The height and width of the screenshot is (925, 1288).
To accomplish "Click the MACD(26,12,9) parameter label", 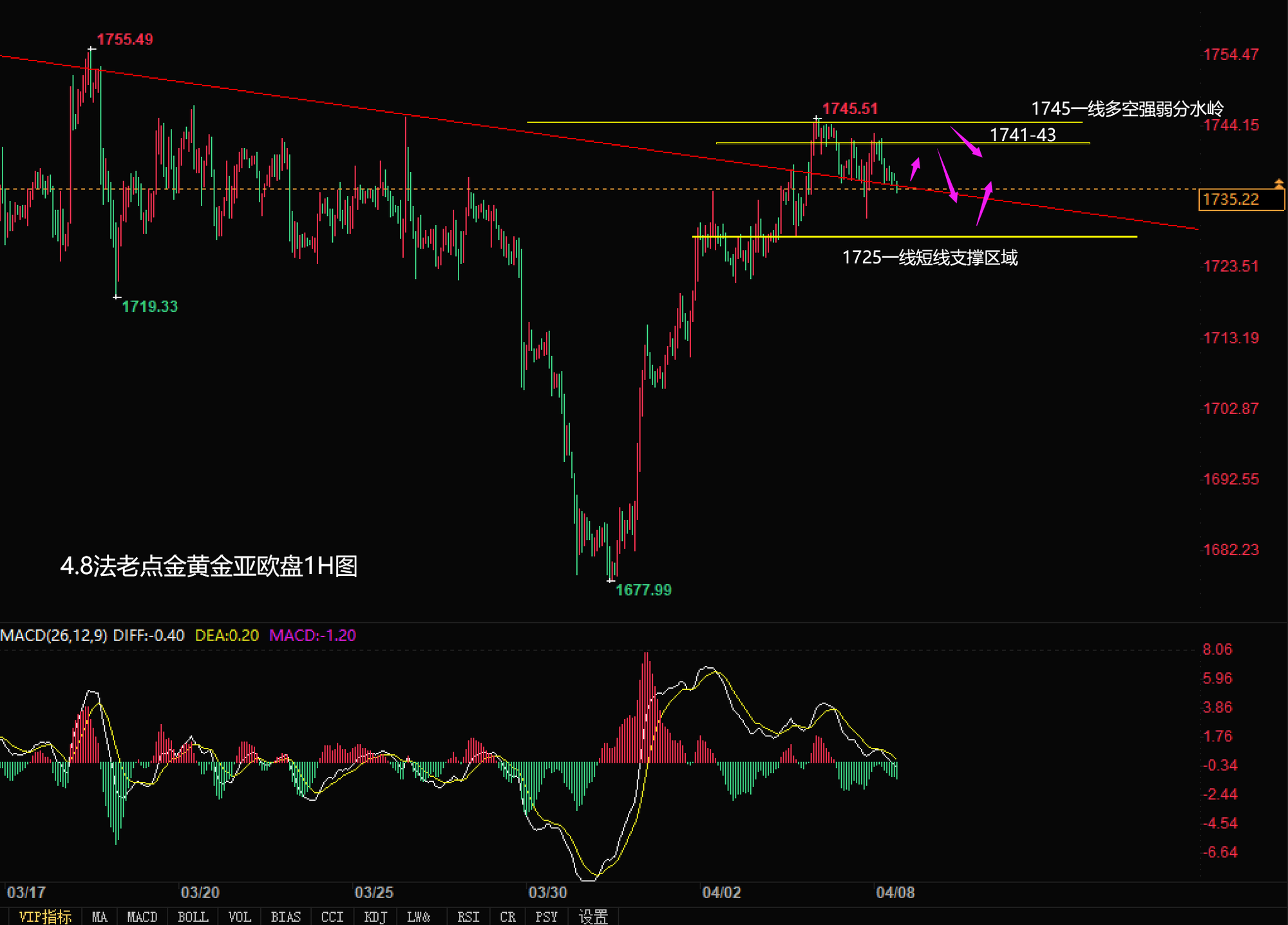I will (54, 636).
